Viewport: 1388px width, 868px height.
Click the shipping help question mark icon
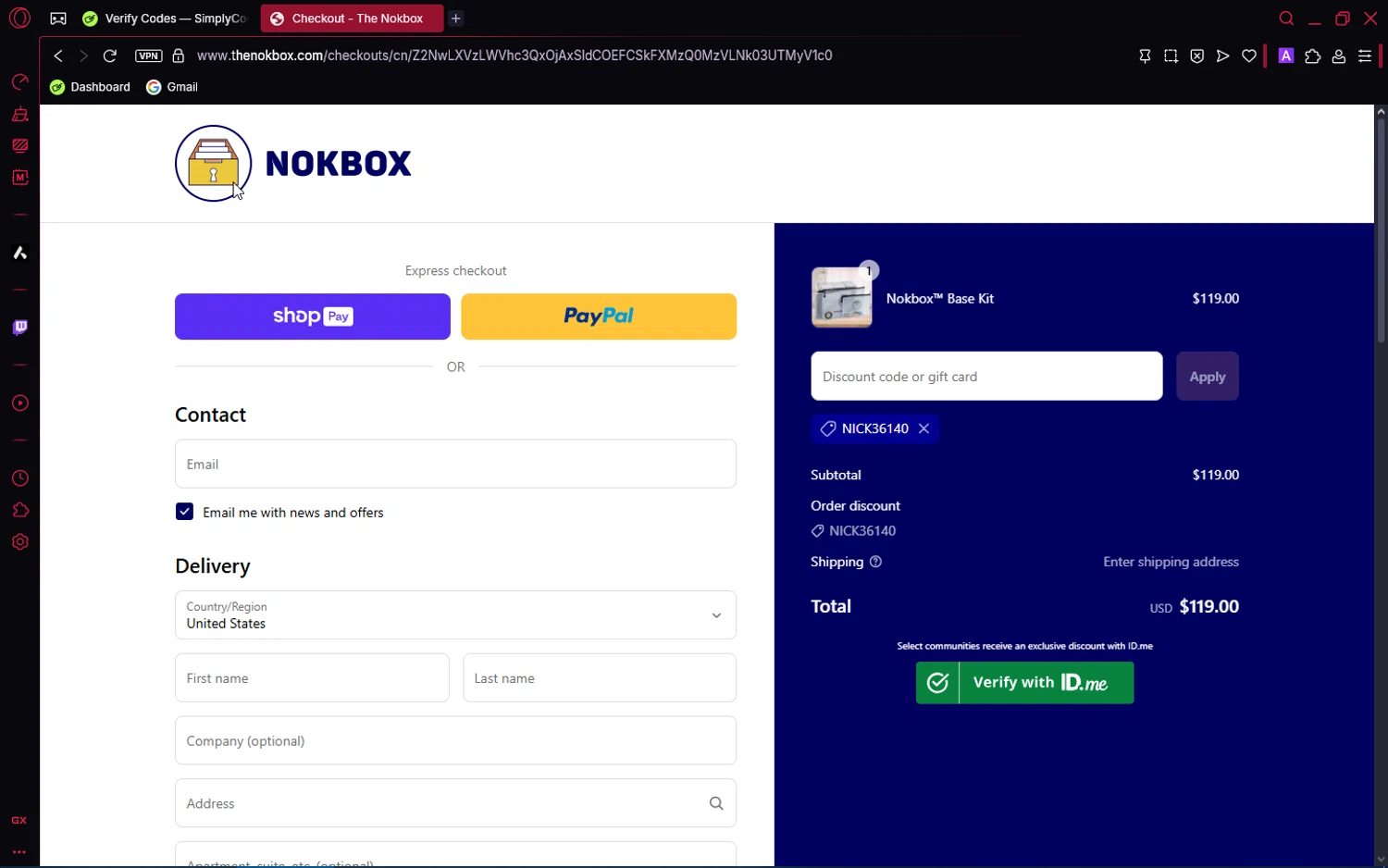tap(875, 562)
